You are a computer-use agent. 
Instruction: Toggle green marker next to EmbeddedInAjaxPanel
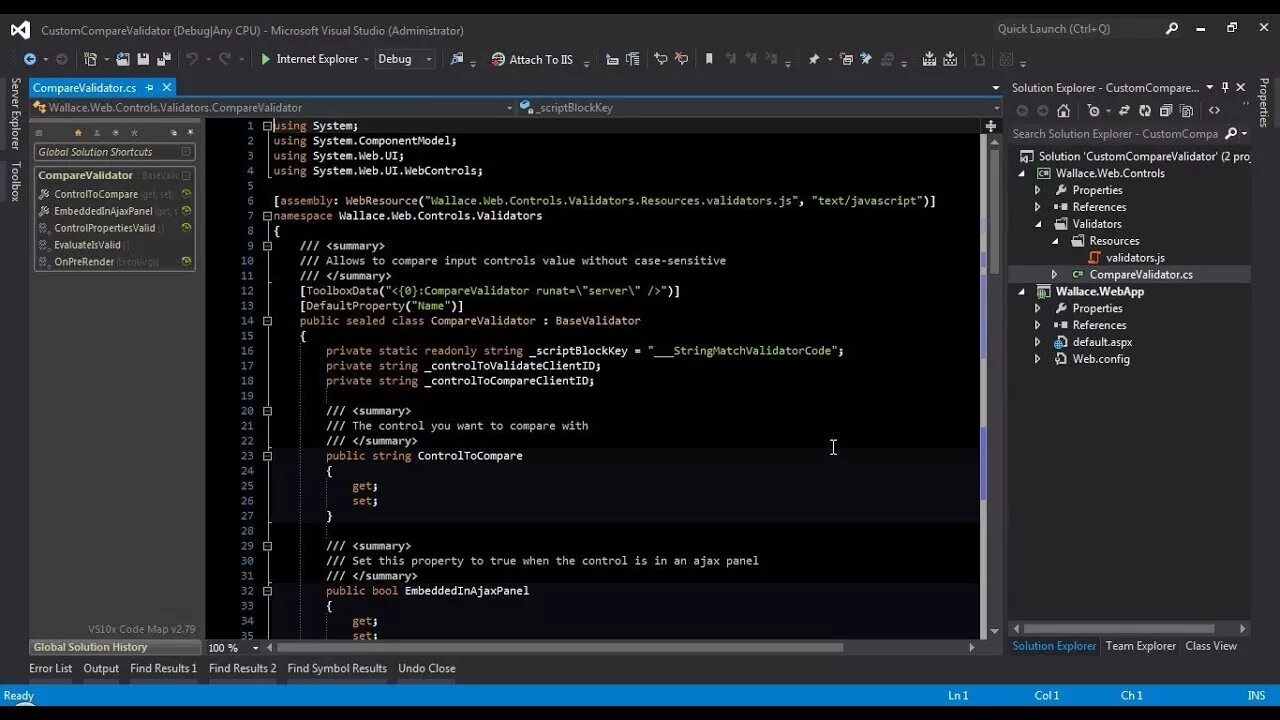tap(186, 211)
